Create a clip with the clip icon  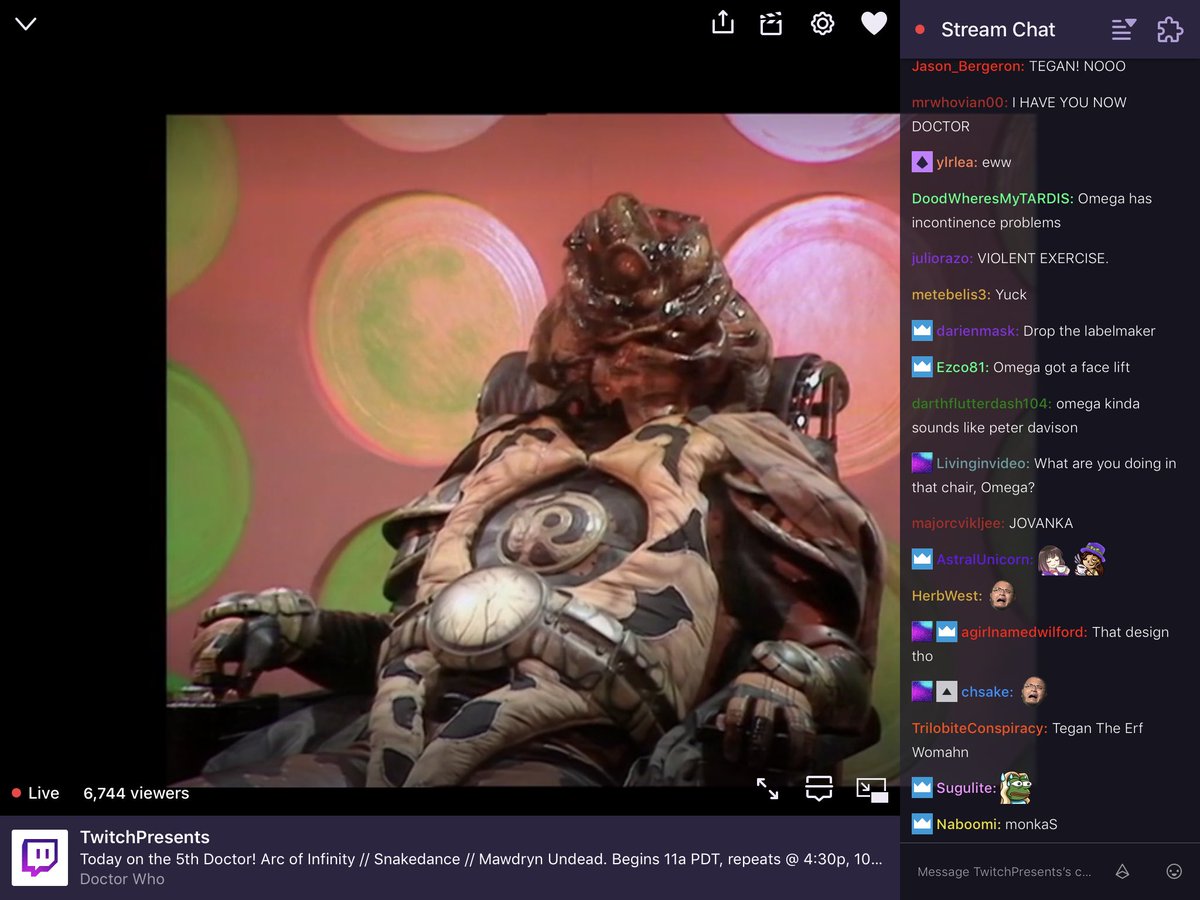(x=770, y=23)
